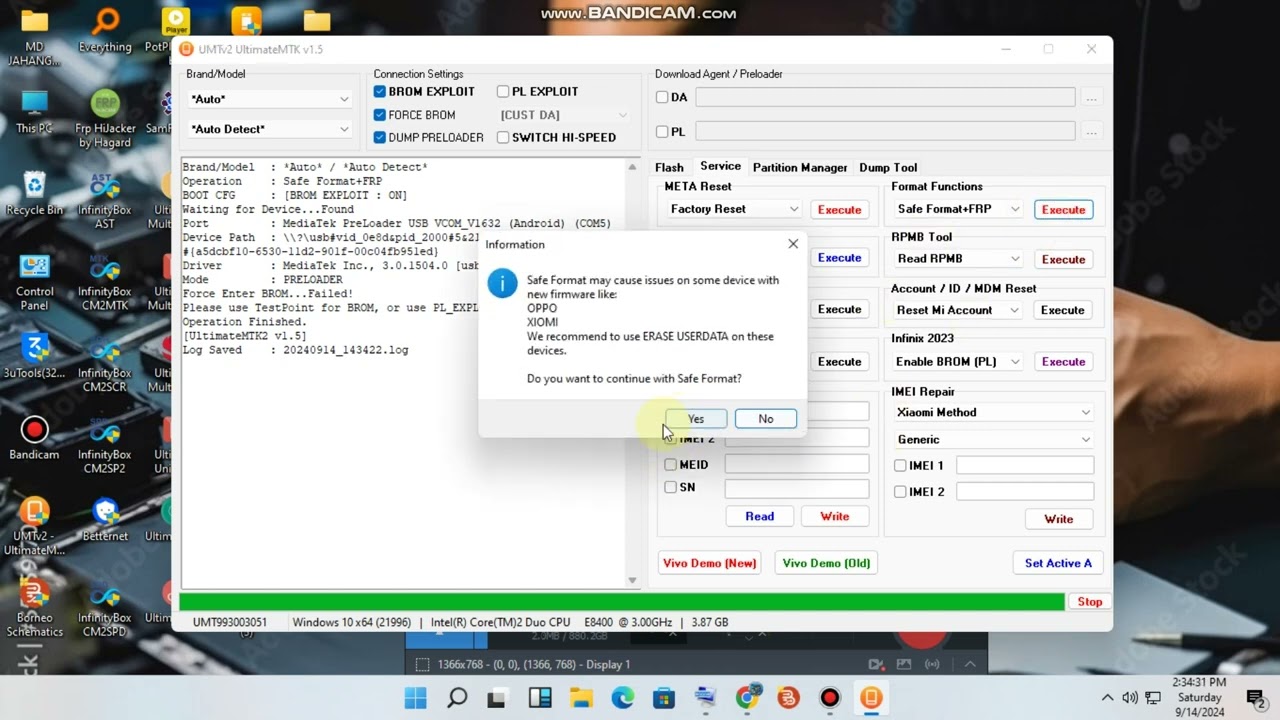The height and width of the screenshot is (720, 1280).
Task: Open the Brand *Auto* dropdown
Action: pyautogui.click(x=270, y=99)
